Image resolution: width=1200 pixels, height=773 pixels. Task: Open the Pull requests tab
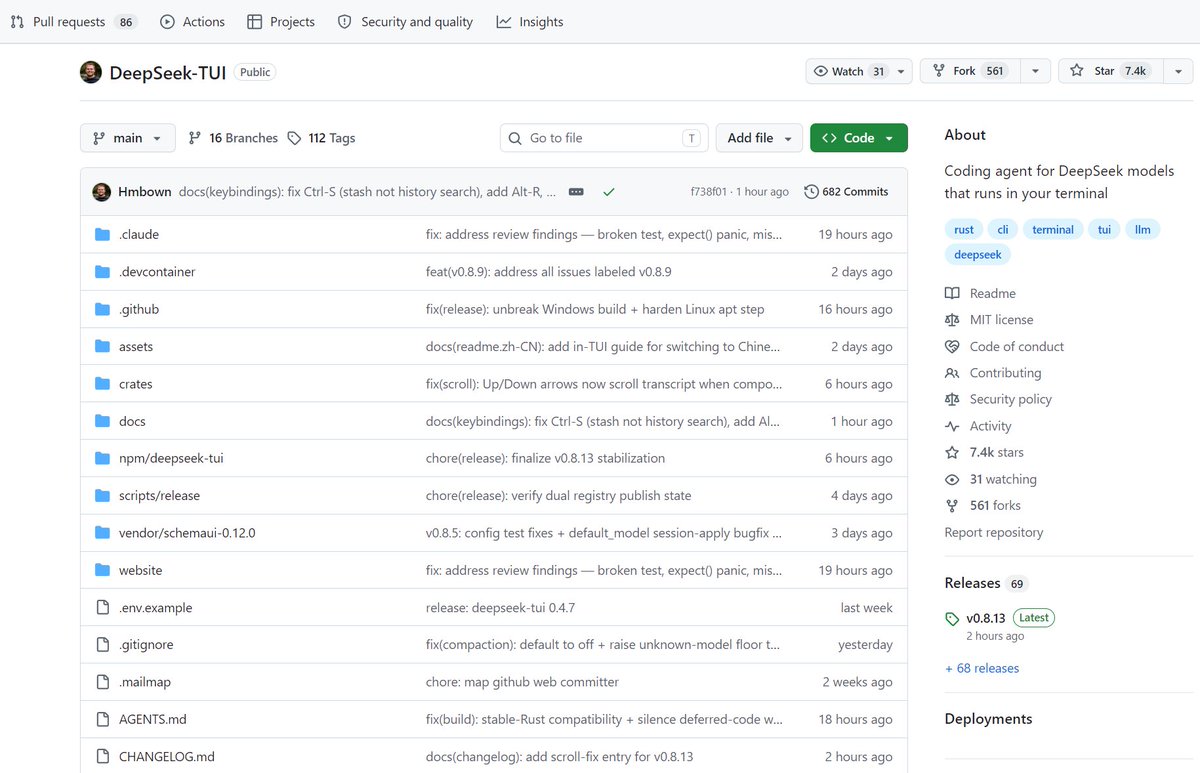(x=74, y=22)
